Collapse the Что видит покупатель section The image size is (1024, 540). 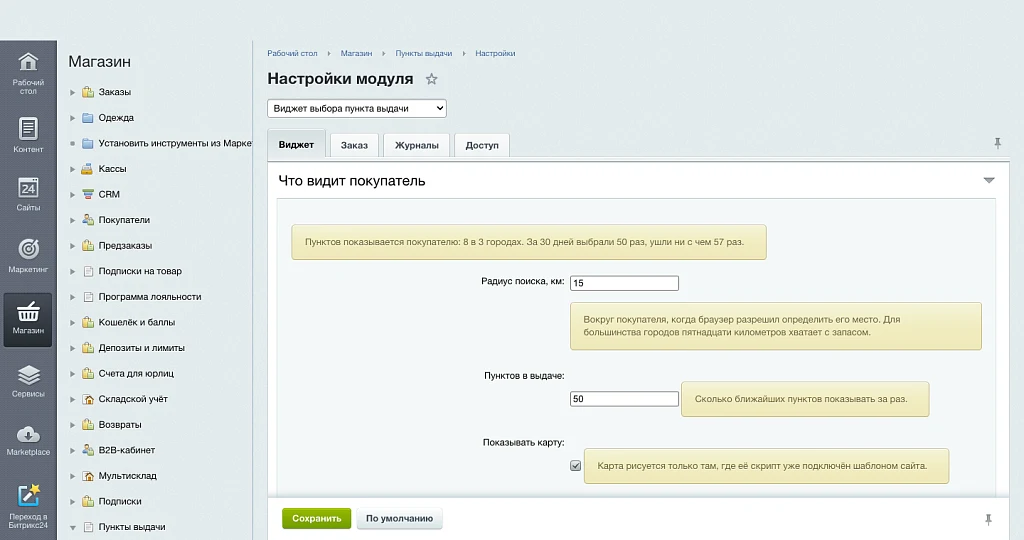[989, 180]
